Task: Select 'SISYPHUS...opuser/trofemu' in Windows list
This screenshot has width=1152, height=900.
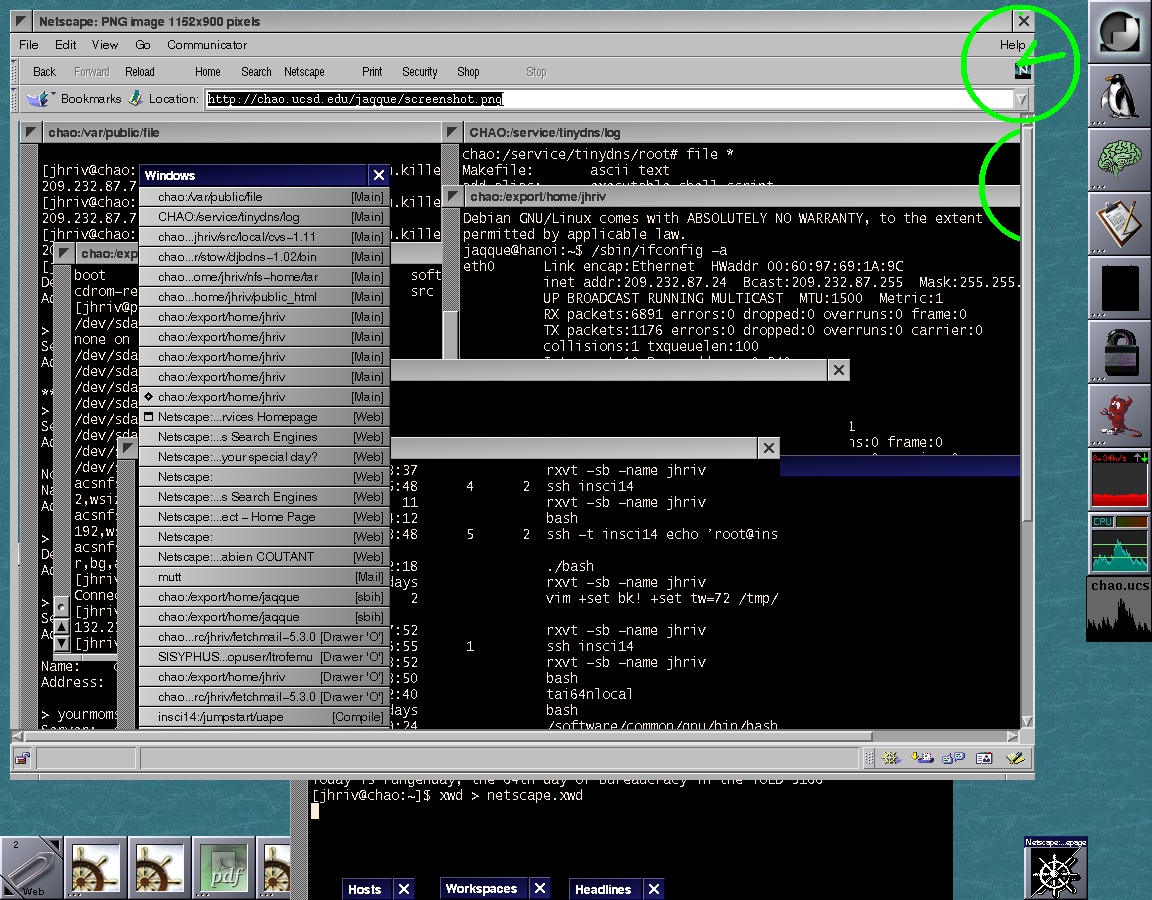Action: (x=264, y=656)
